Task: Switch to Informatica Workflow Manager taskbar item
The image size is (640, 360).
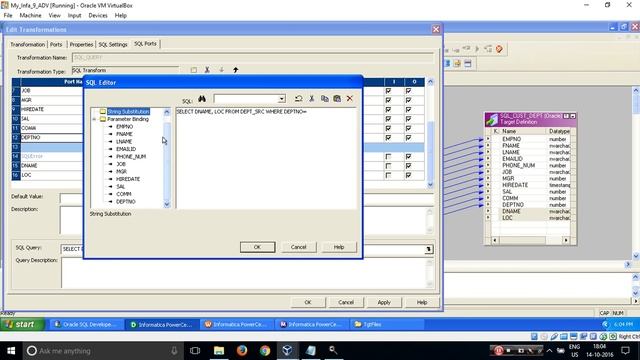Action: (x=237, y=324)
